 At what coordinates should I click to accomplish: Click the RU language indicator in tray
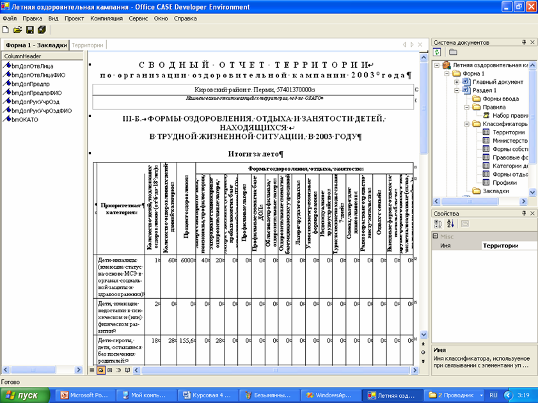click(493, 395)
